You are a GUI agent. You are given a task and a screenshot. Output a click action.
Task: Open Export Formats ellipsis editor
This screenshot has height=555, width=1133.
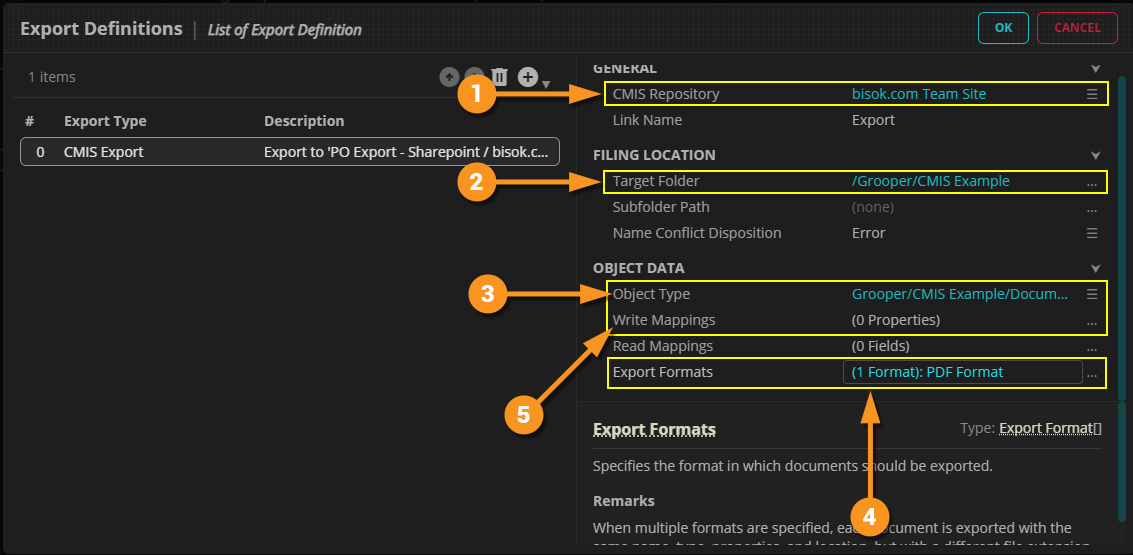coord(1092,372)
